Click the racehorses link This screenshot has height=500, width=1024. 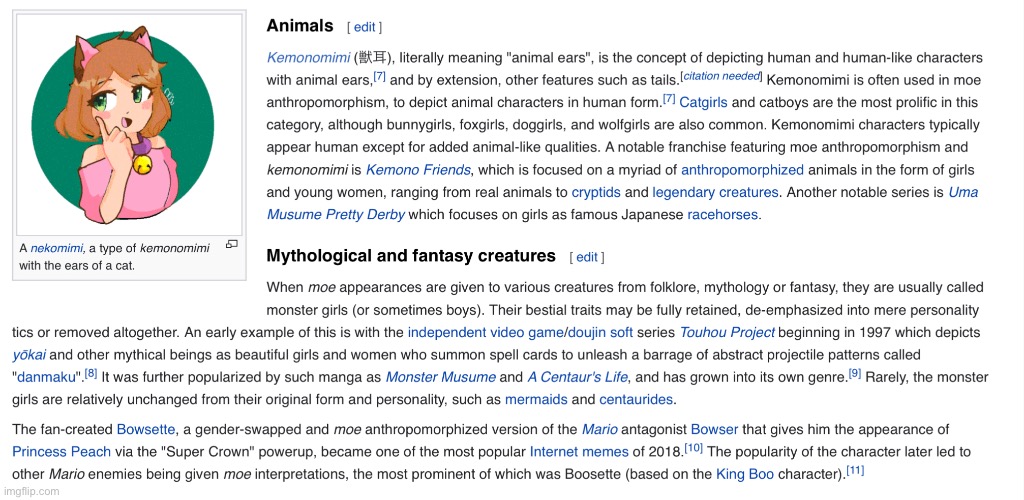tap(723, 215)
